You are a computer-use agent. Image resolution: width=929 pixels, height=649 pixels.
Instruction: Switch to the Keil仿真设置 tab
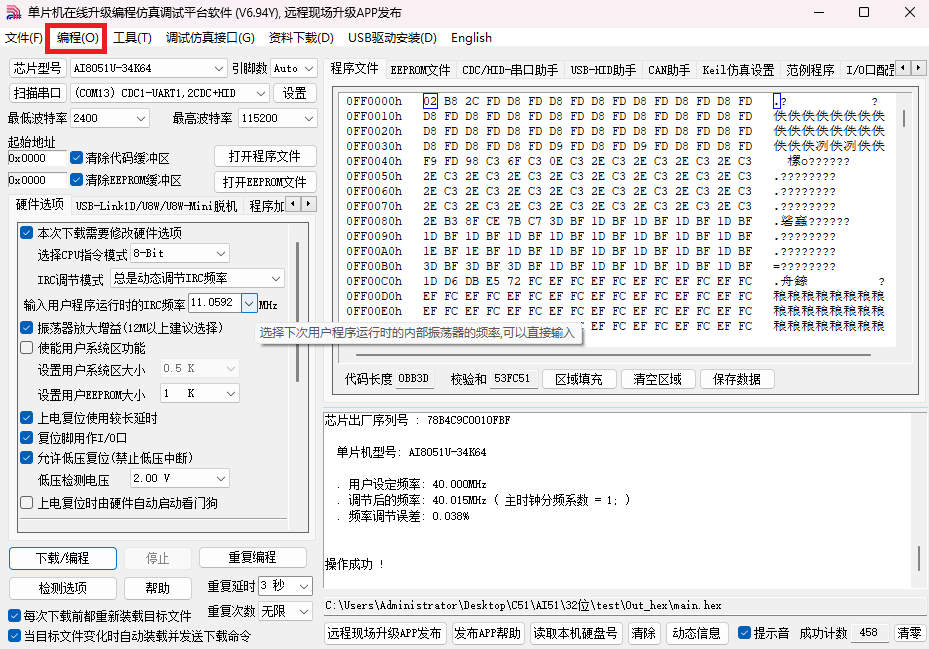[738, 70]
